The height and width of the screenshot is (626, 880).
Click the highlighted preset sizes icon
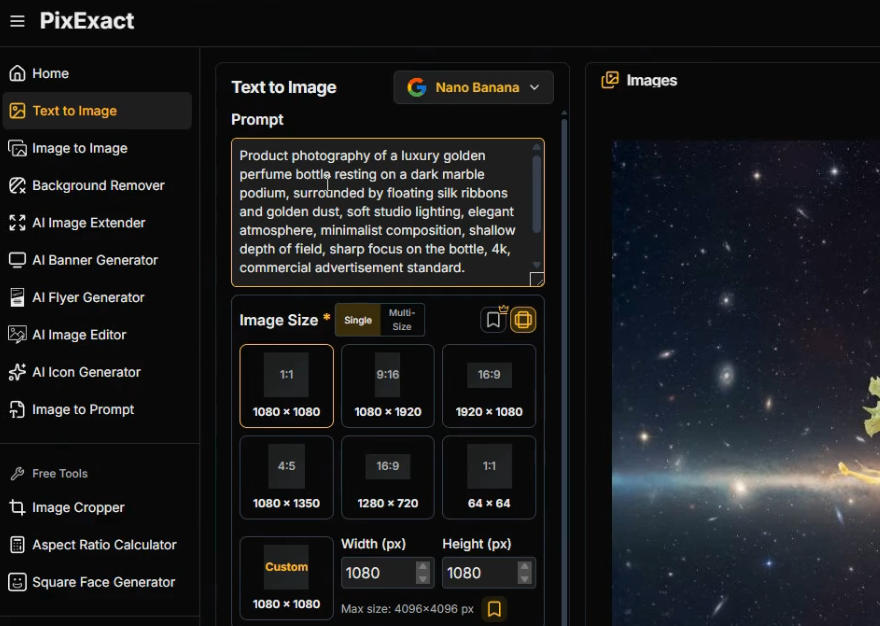point(523,320)
